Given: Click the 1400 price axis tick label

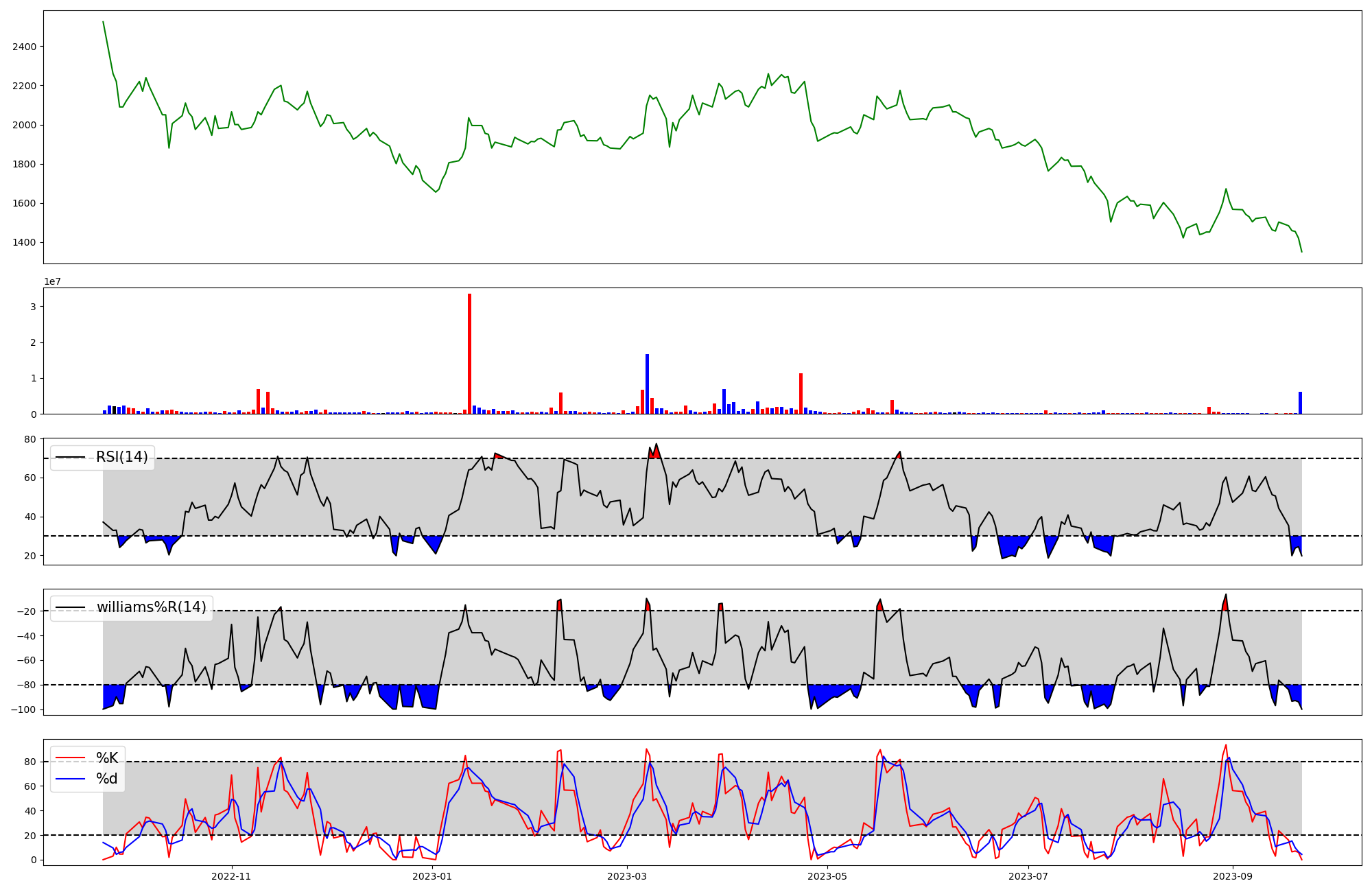Looking at the screenshot, I should pos(24,243).
